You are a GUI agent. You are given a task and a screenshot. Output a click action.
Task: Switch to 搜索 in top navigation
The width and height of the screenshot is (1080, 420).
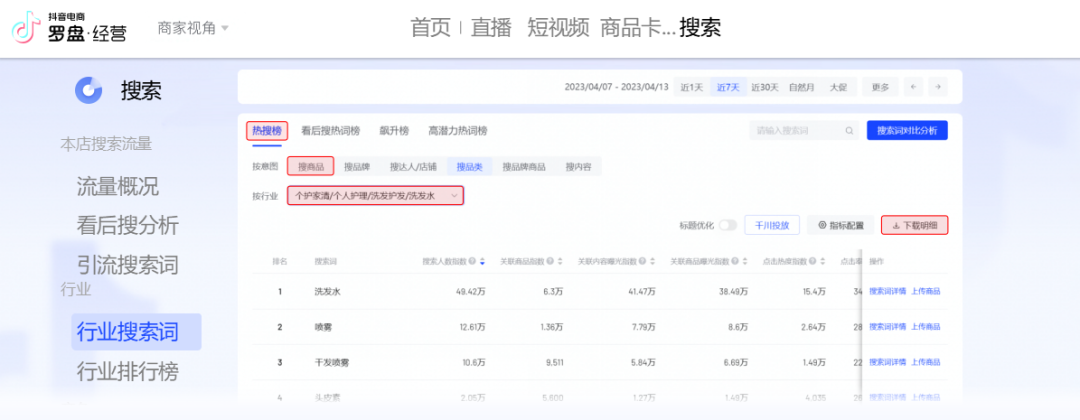tap(700, 28)
